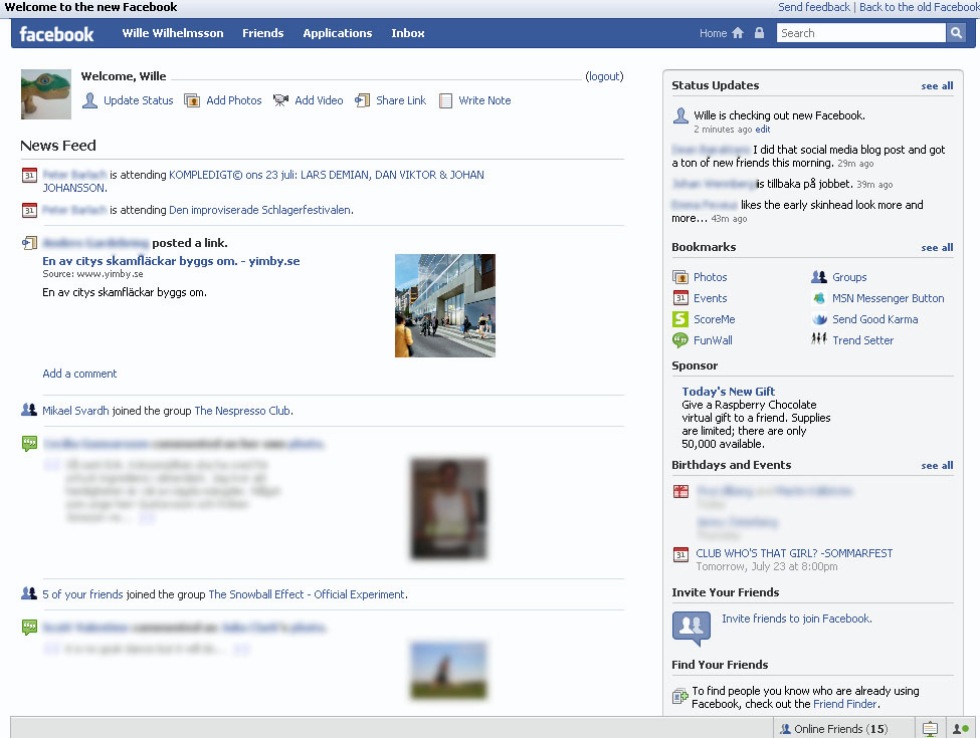Open the Today's New Gift sponsor link
The image size is (980, 738).
click(x=728, y=391)
